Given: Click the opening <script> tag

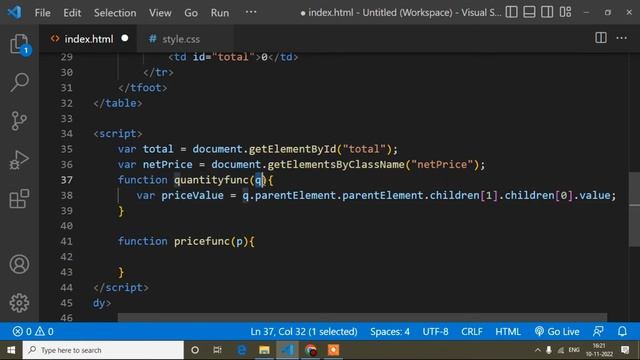Looking at the screenshot, I should [118, 134].
